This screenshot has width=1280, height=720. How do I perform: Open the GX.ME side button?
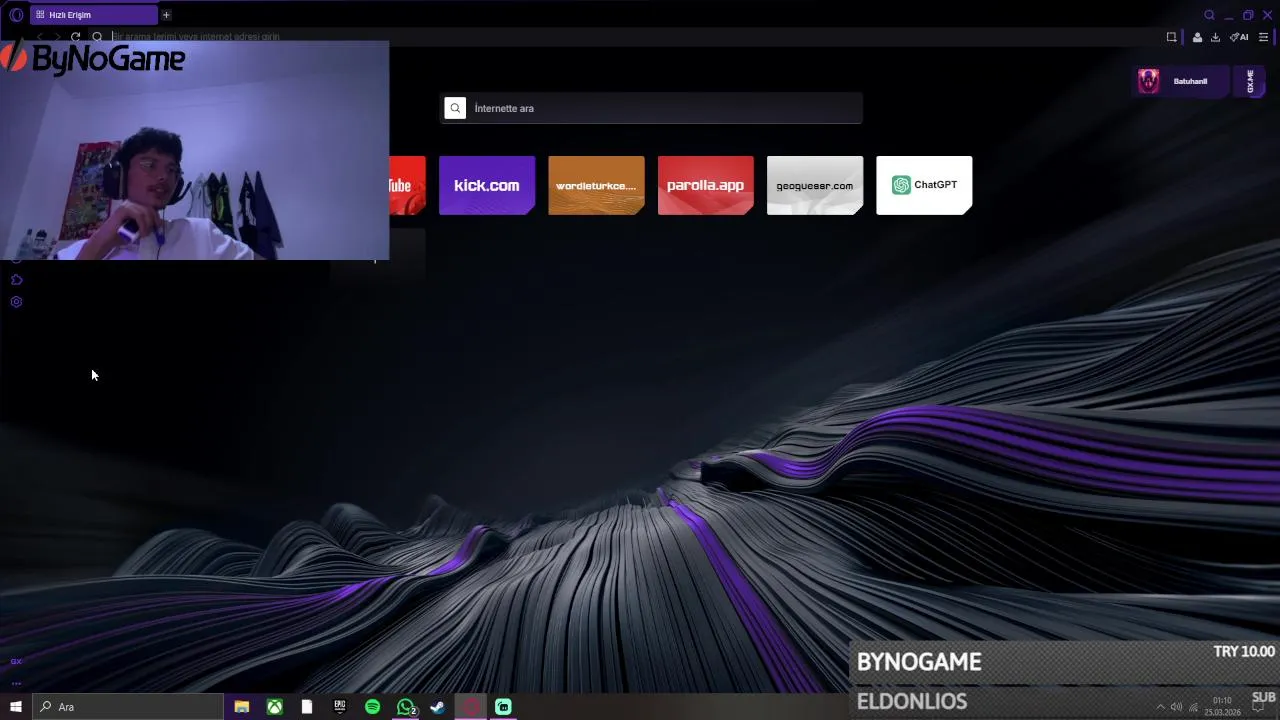[x=1250, y=81]
